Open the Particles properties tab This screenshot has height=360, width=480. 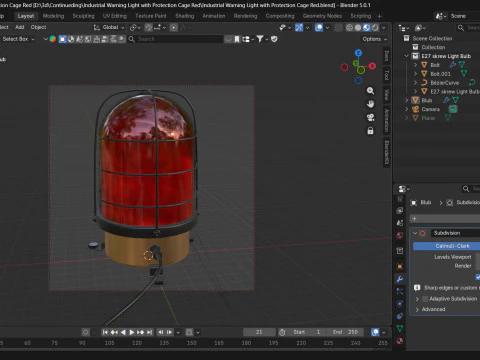400,291
